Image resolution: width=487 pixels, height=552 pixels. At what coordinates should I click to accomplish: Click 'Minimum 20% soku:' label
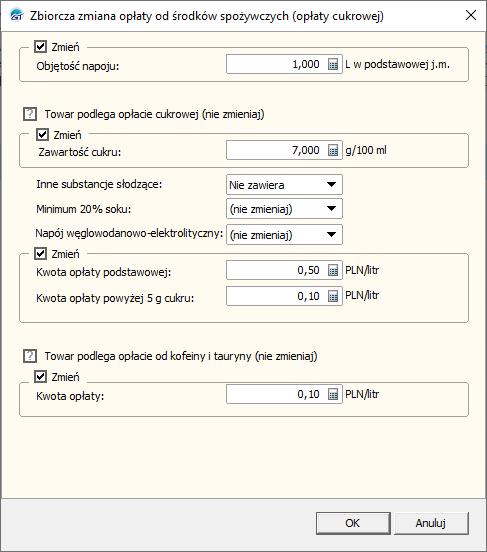pyautogui.click(x=84, y=209)
